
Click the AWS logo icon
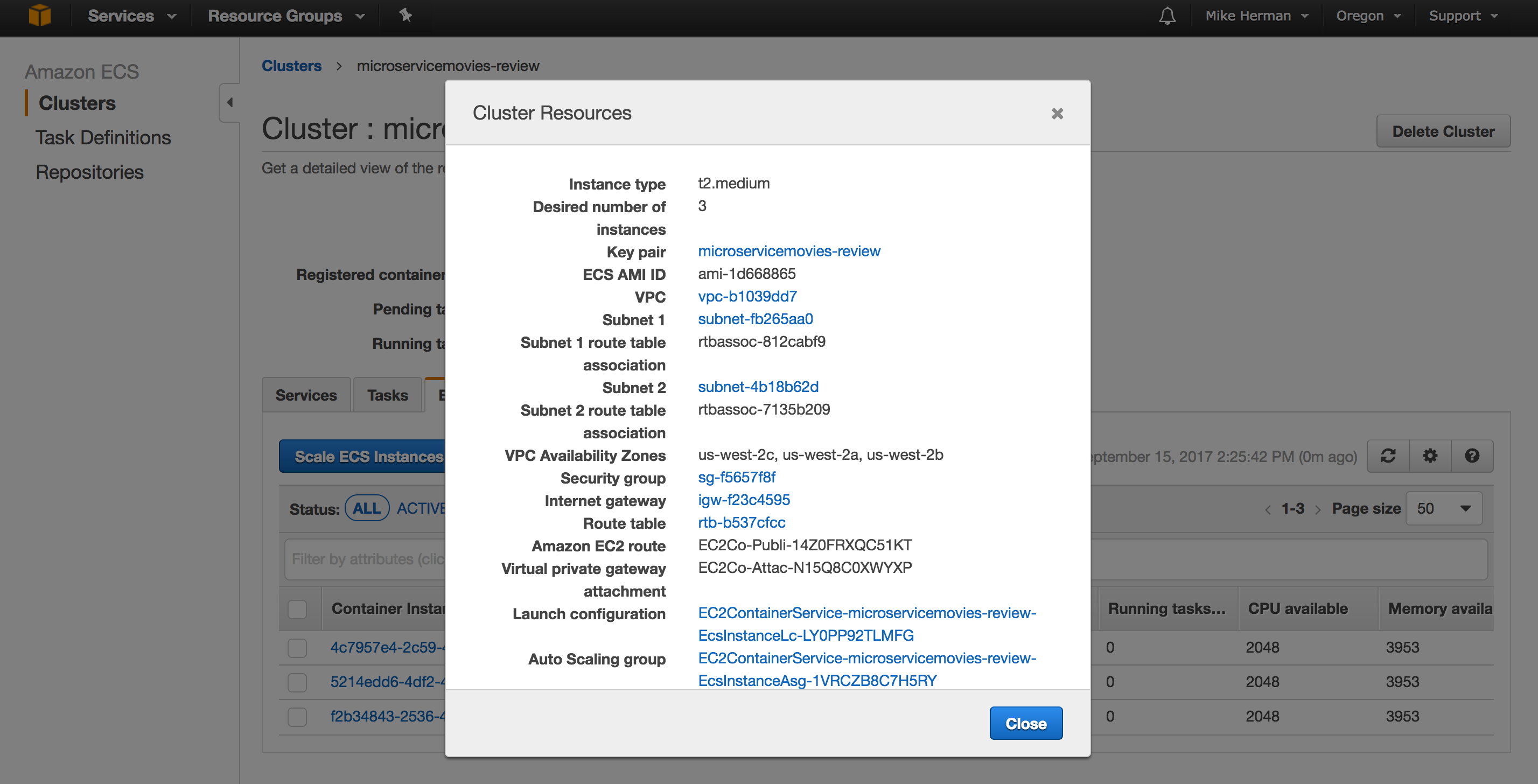pos(39,15)
